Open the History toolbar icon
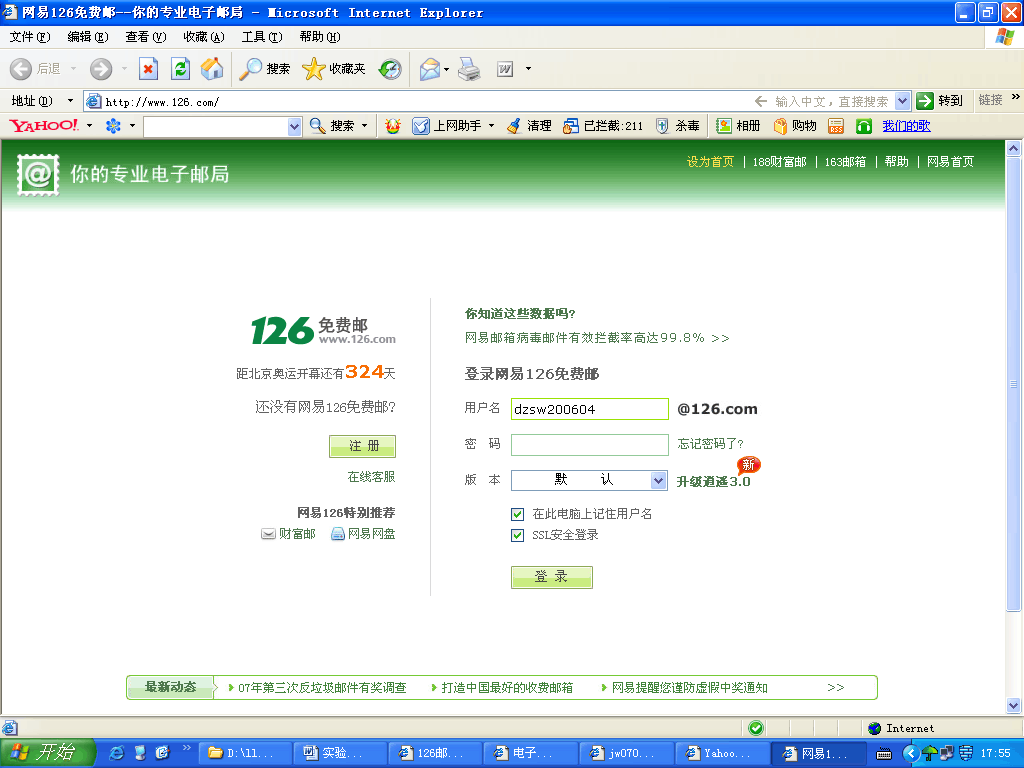The image size is (1024, 768). click(390, 69)
